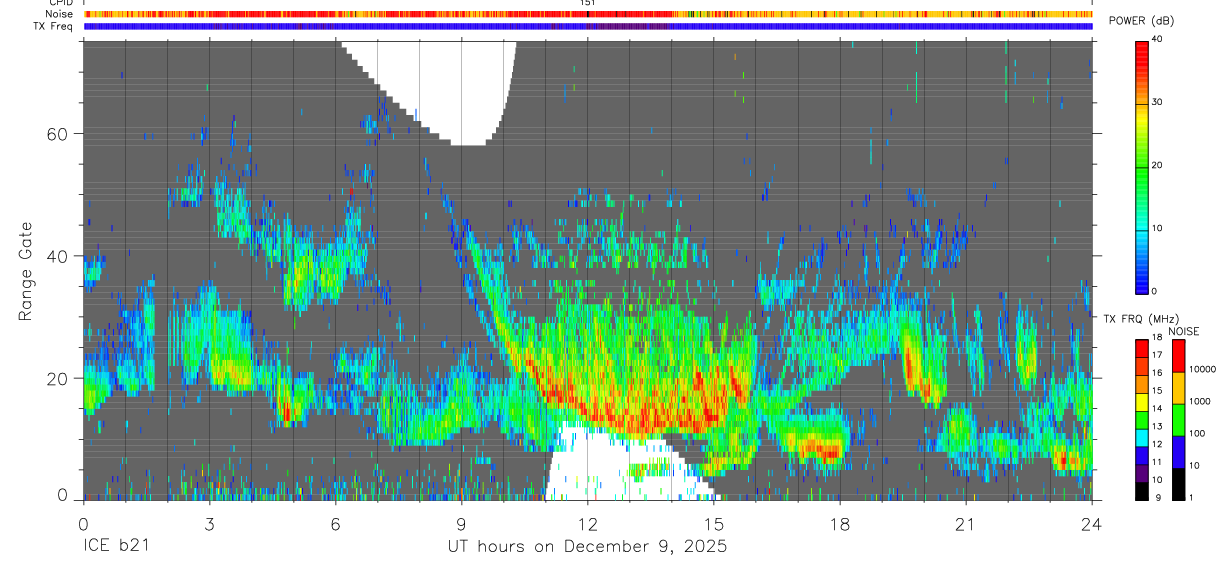Pick the cyan 12-13 MHz legend swatch
The image size is (1228, 567).
click(x=1142, y=438)
